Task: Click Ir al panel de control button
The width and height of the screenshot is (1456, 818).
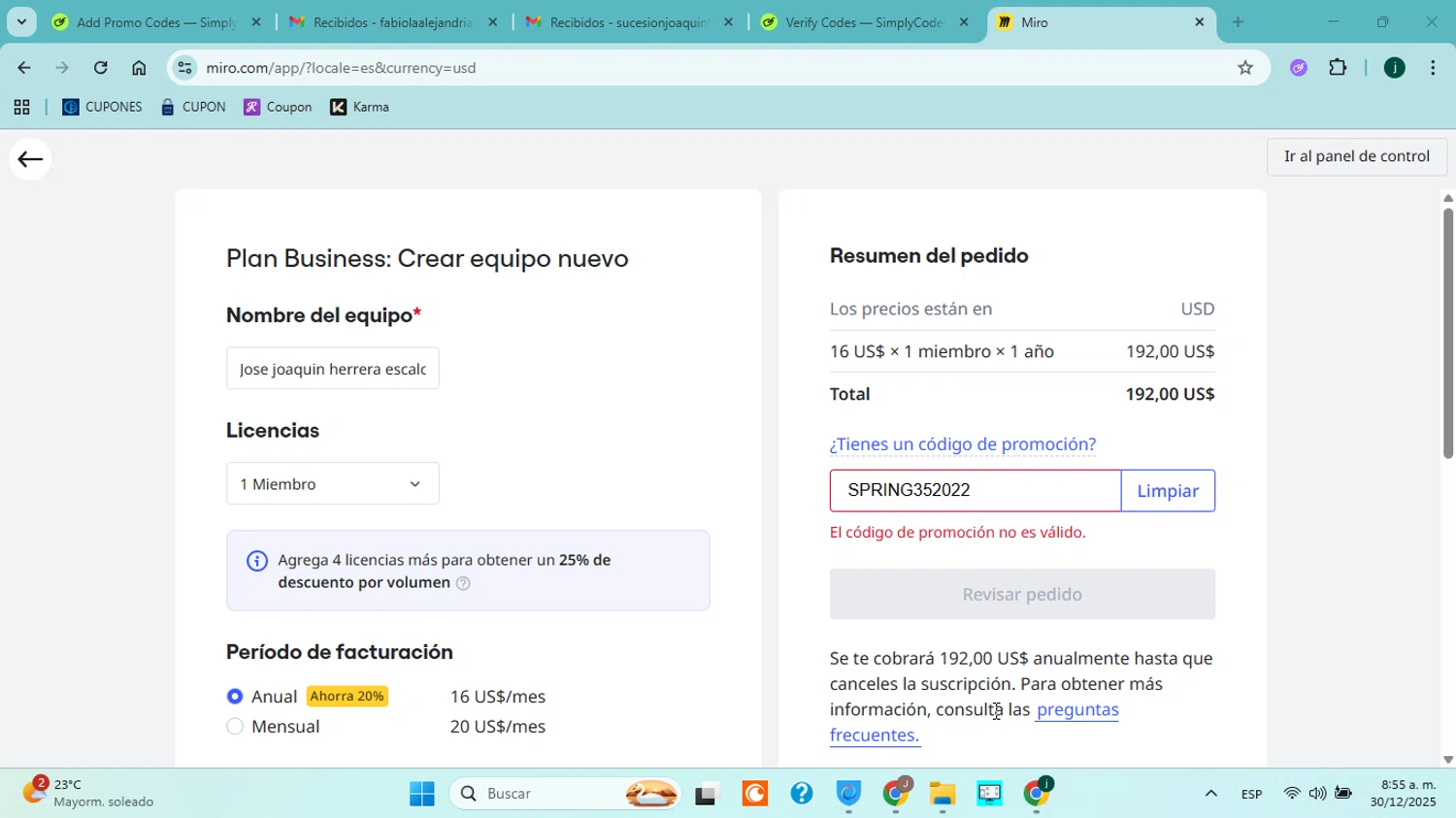Action: pos(1357,156)
